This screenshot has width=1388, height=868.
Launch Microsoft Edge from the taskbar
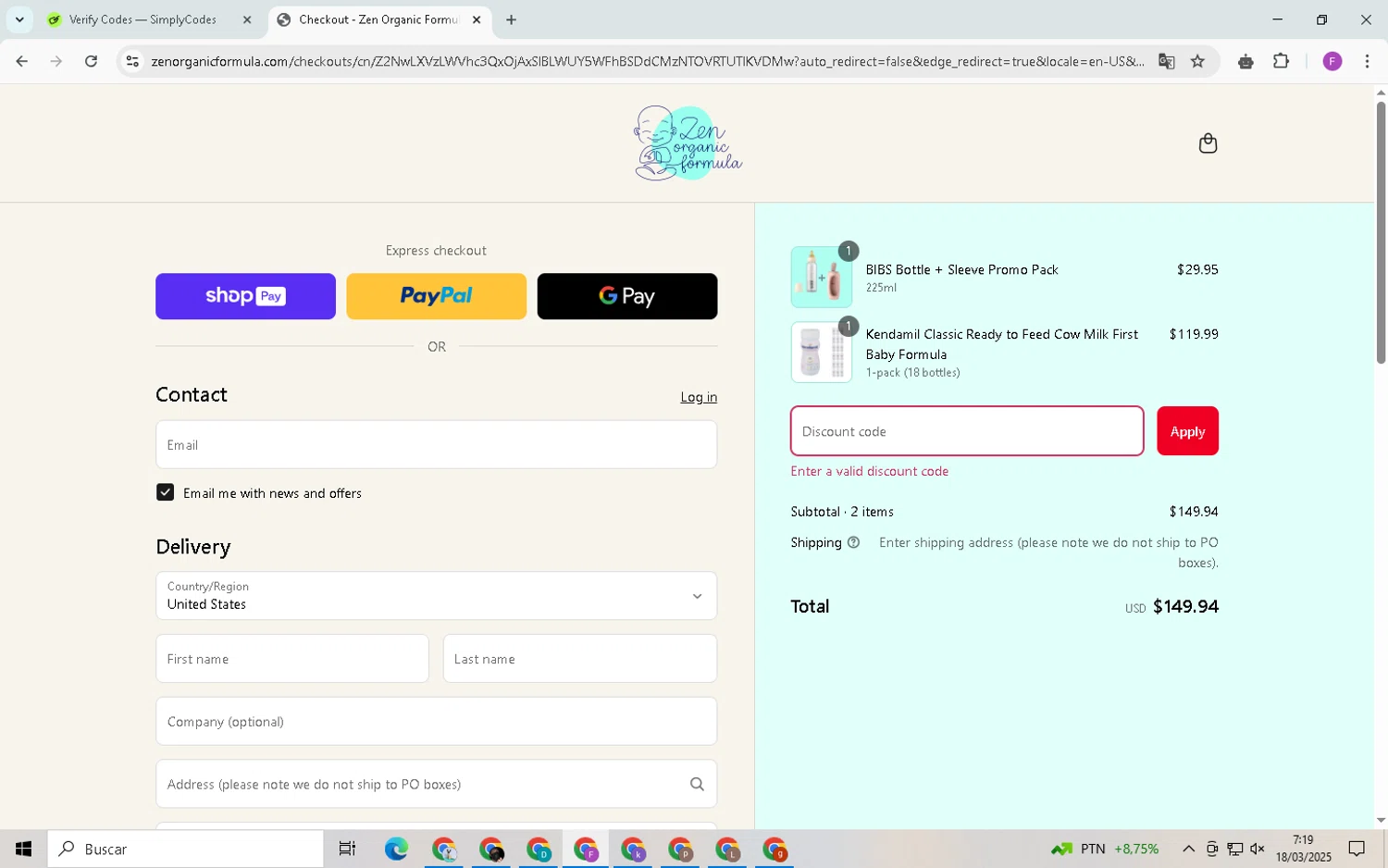(396, 849)
